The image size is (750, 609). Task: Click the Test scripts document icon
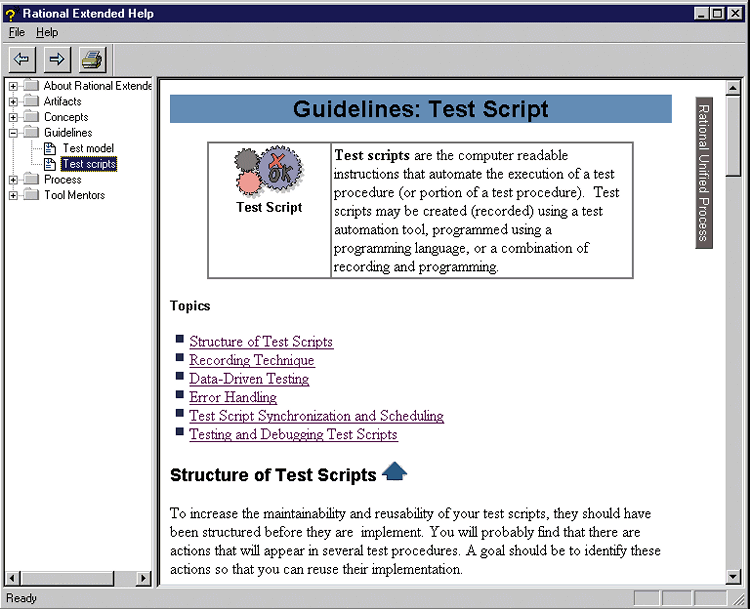click(50, 164)
